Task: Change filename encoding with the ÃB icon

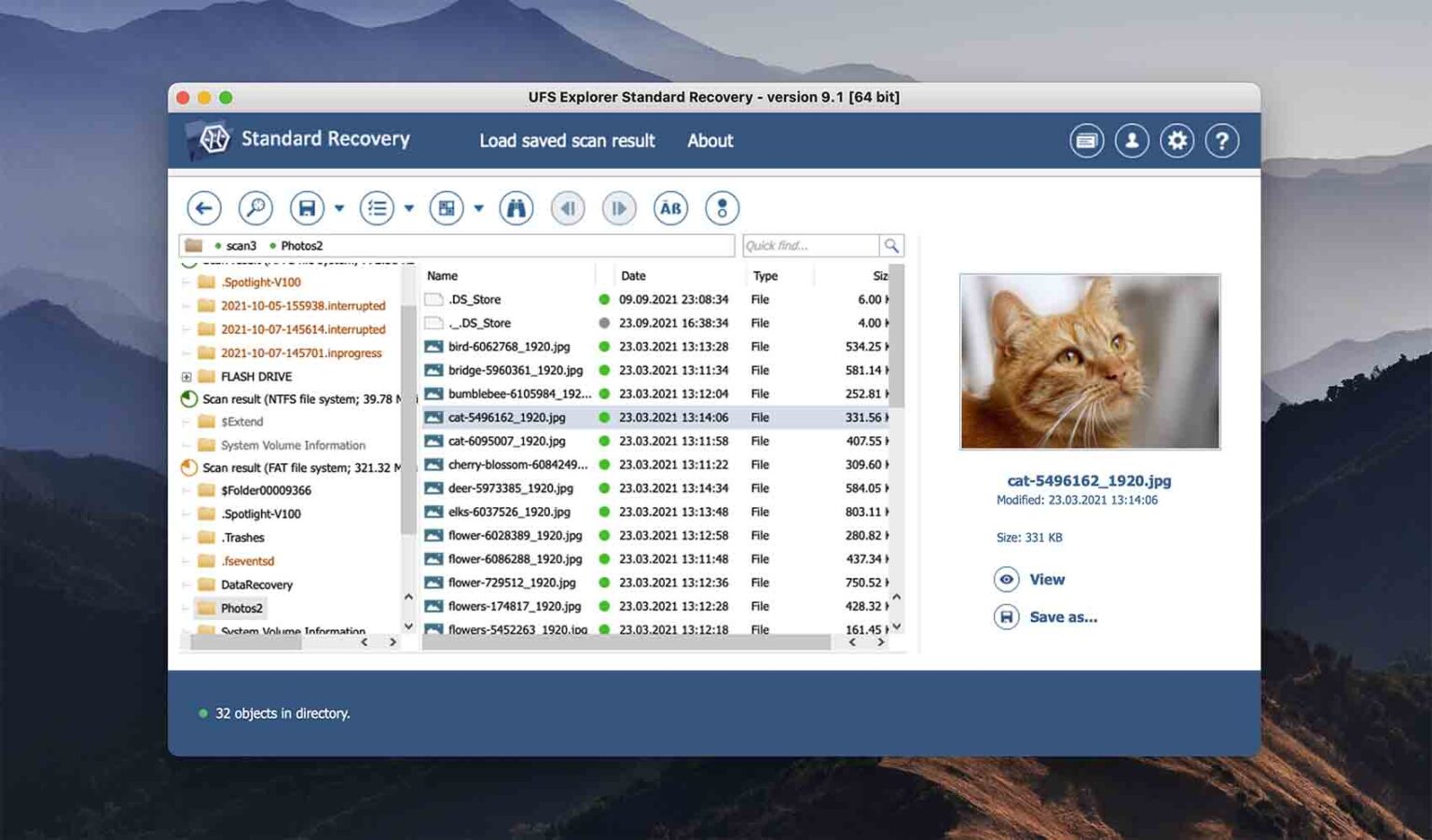Action: pos(670,207)
